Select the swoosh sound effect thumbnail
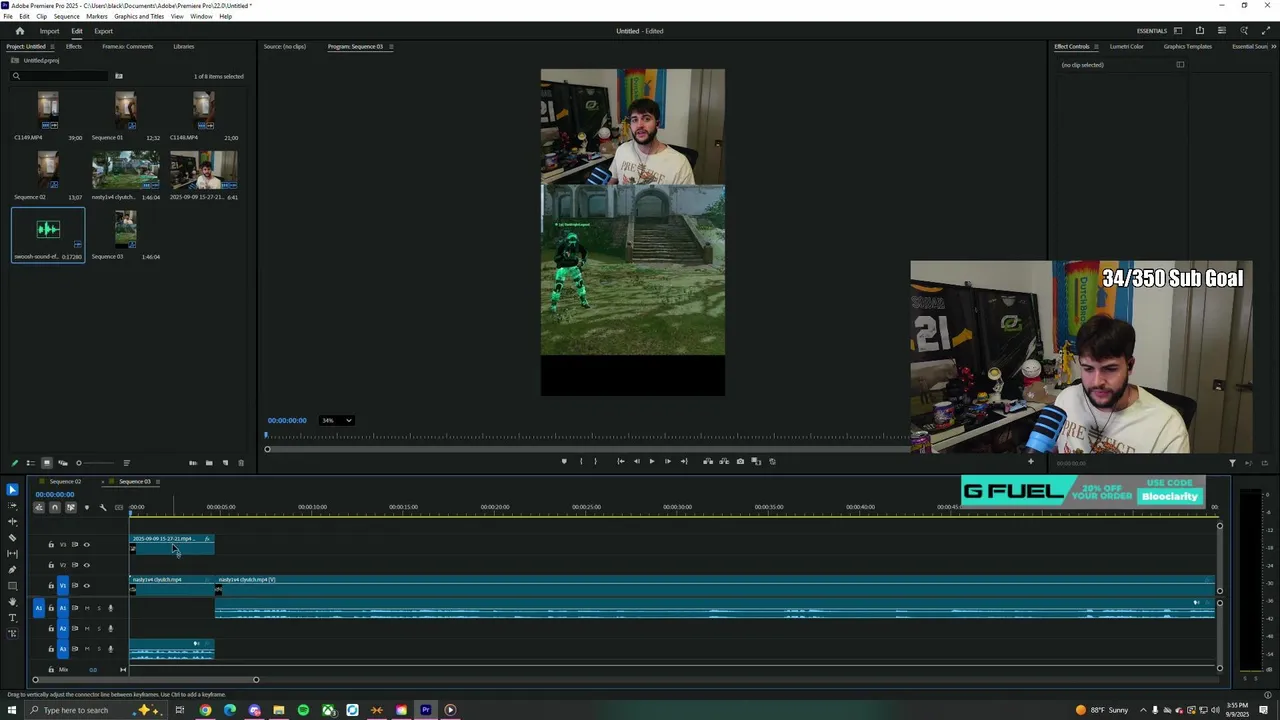 48,230
